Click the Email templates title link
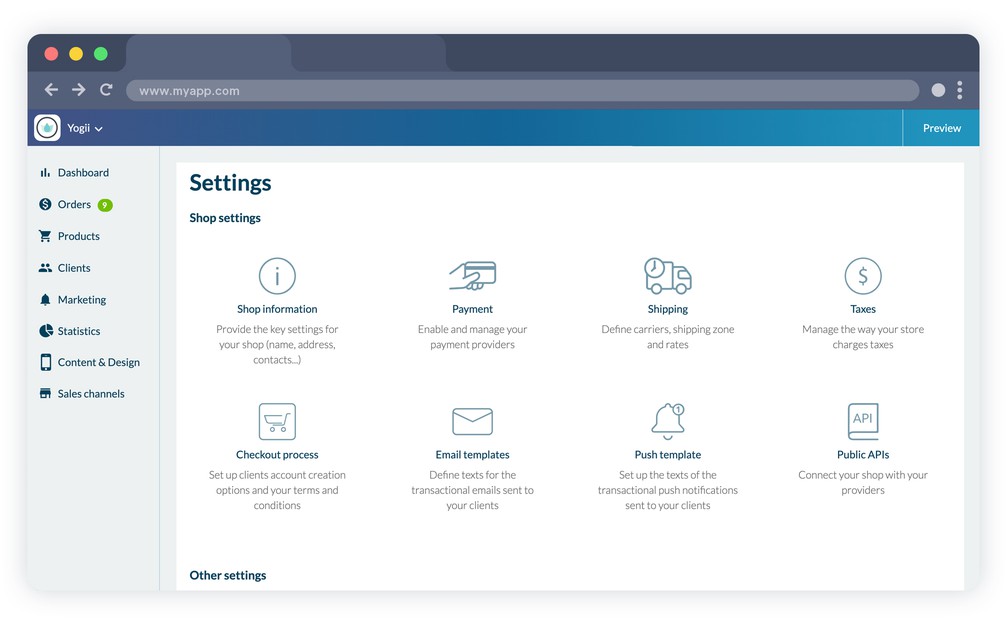This screenshot has width=1008, height=630. [472, 455]
